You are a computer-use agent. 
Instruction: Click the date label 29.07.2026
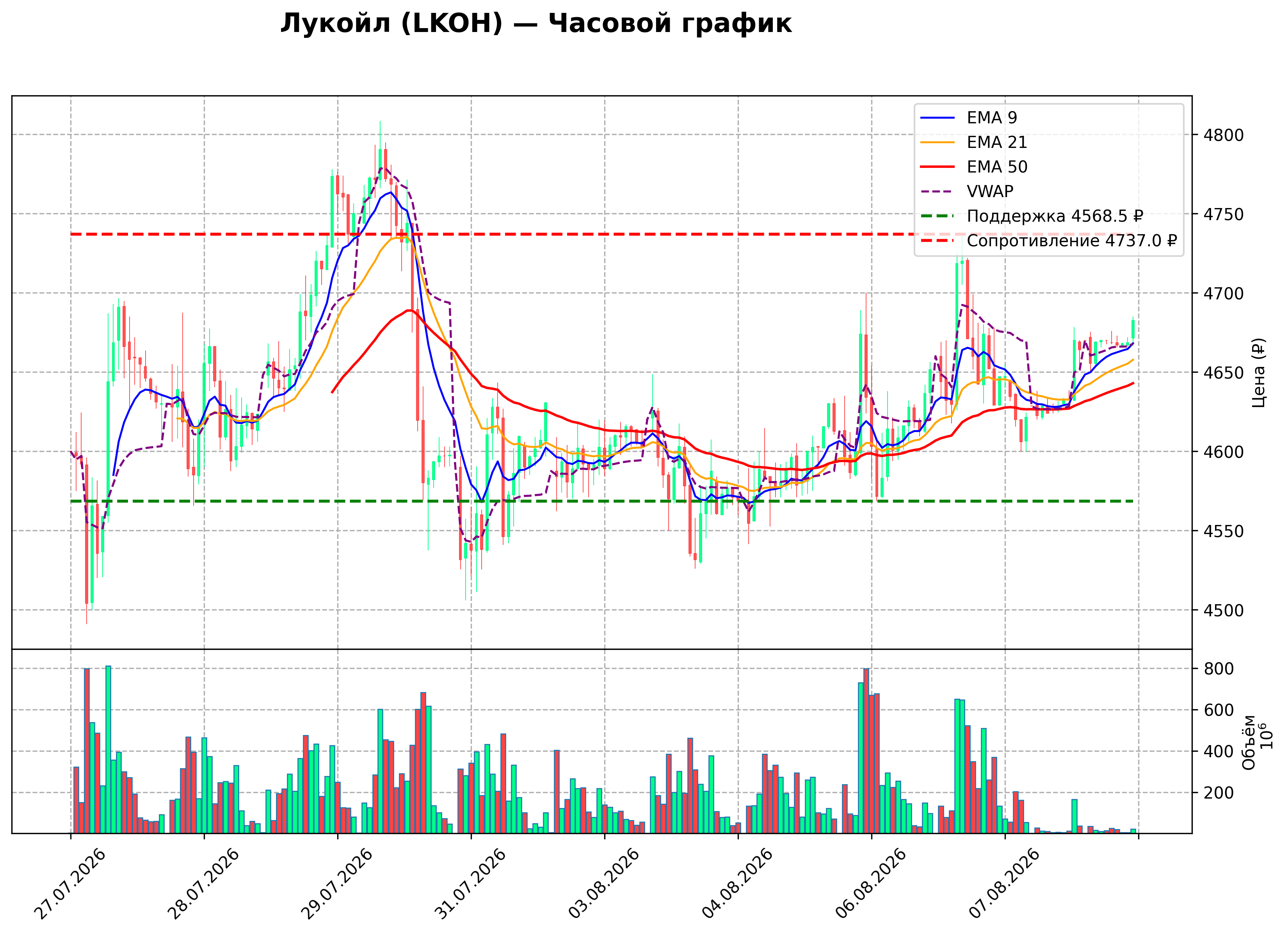(337, 884)
